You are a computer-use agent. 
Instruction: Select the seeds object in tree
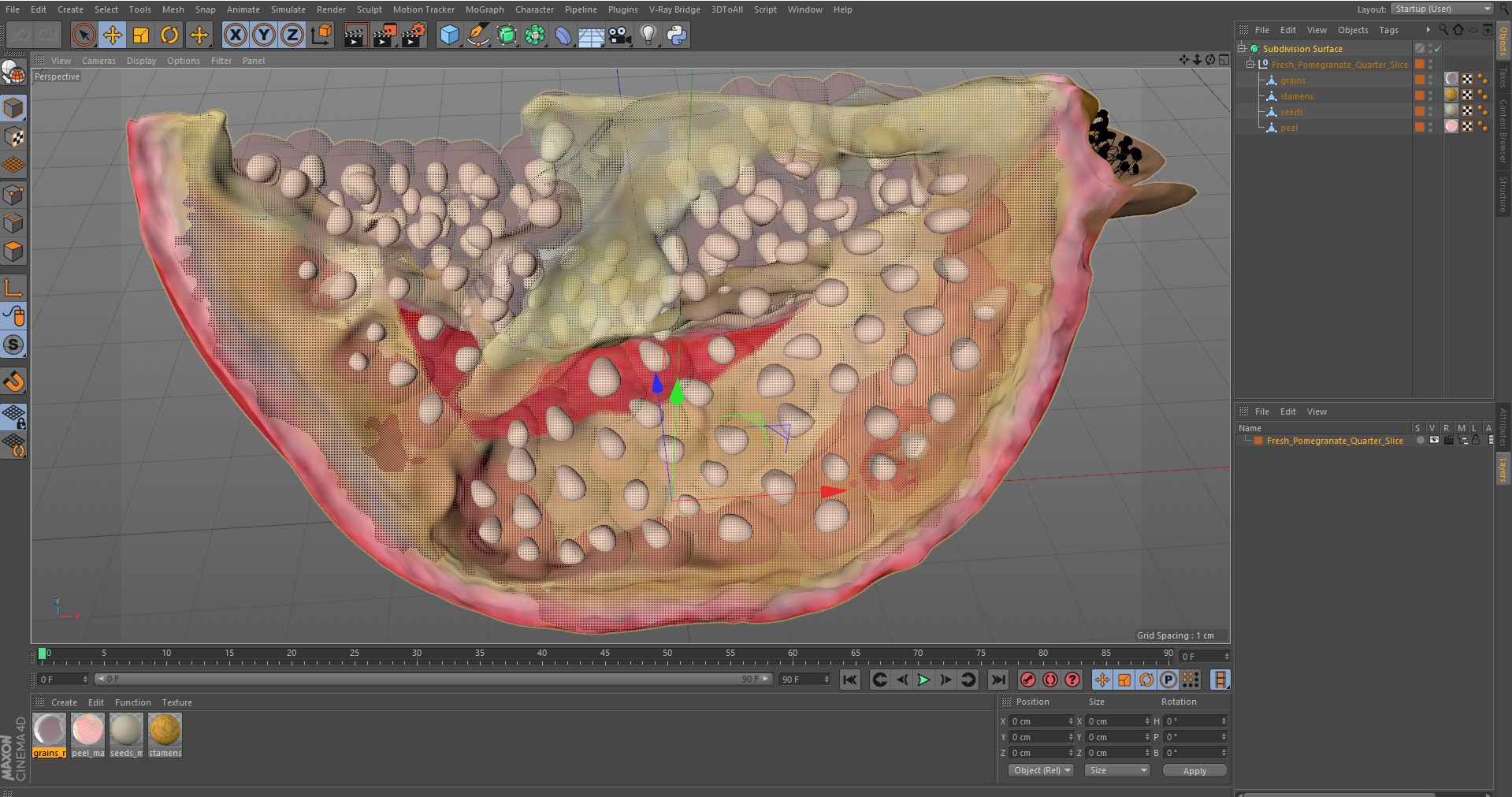click(1291, 112)
